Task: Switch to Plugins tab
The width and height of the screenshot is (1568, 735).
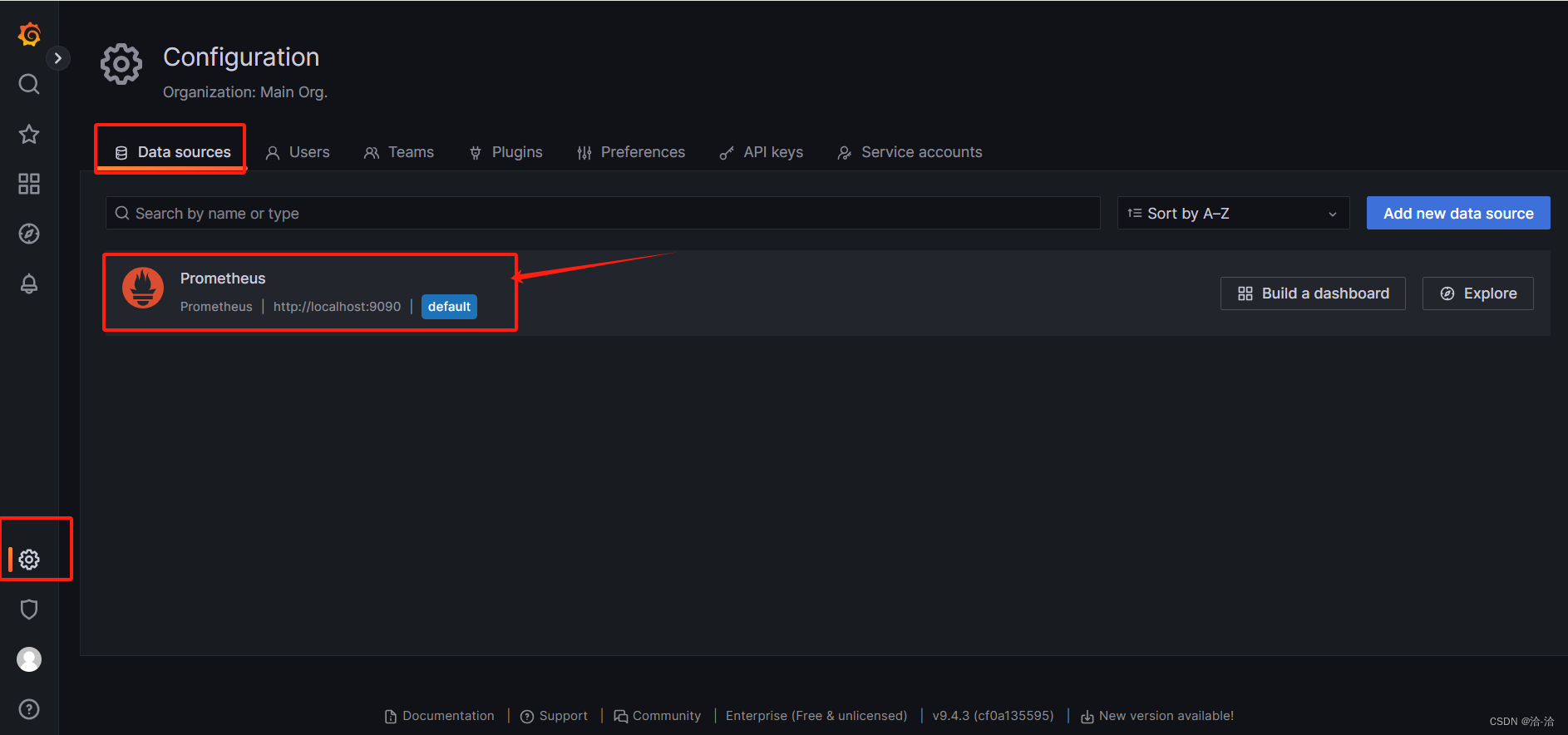Action: pos(505,152)
